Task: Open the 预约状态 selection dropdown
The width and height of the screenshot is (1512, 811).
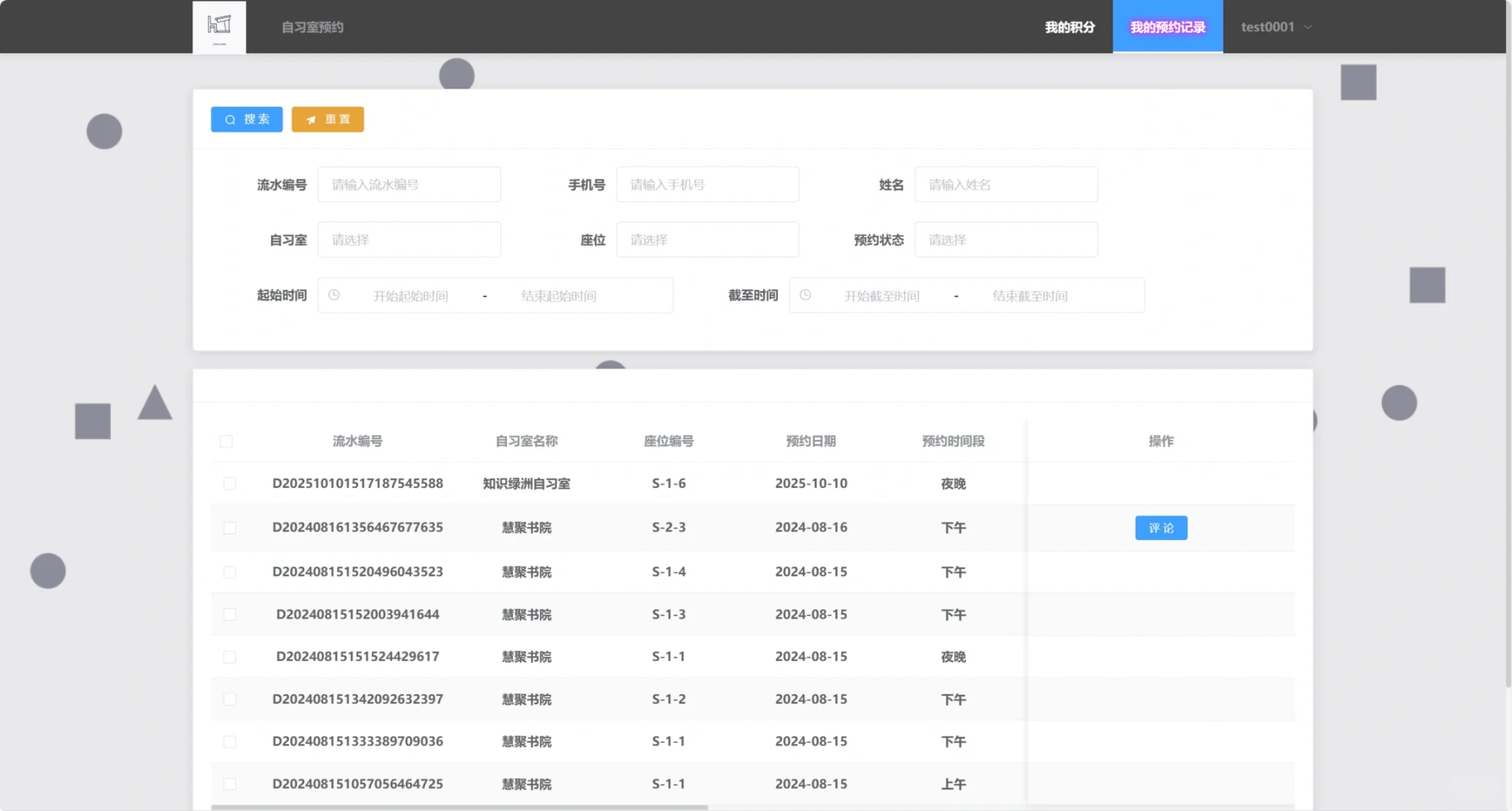Action: click(1006, 239)
